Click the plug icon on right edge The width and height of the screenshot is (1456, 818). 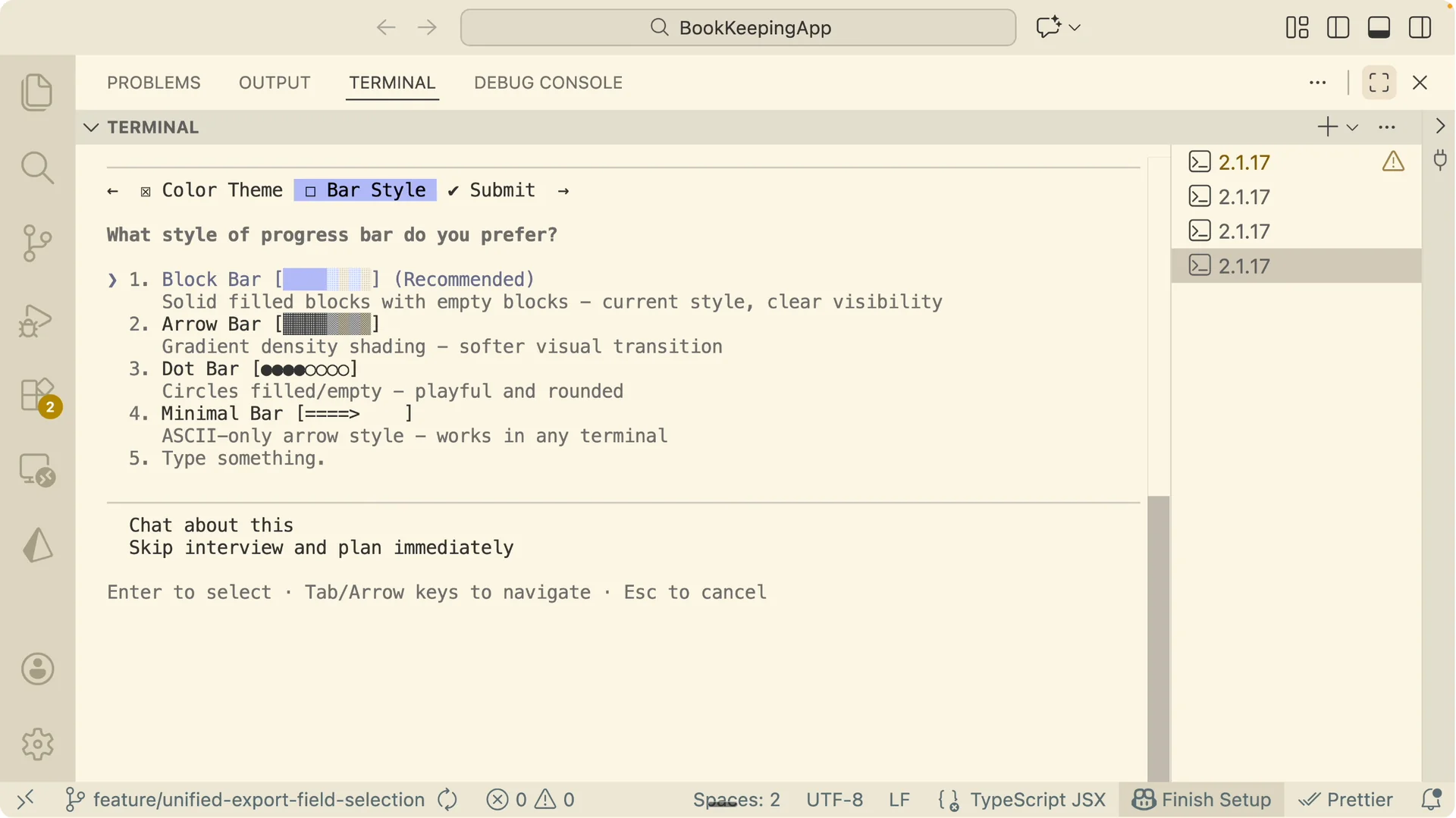pos(1439,161)
